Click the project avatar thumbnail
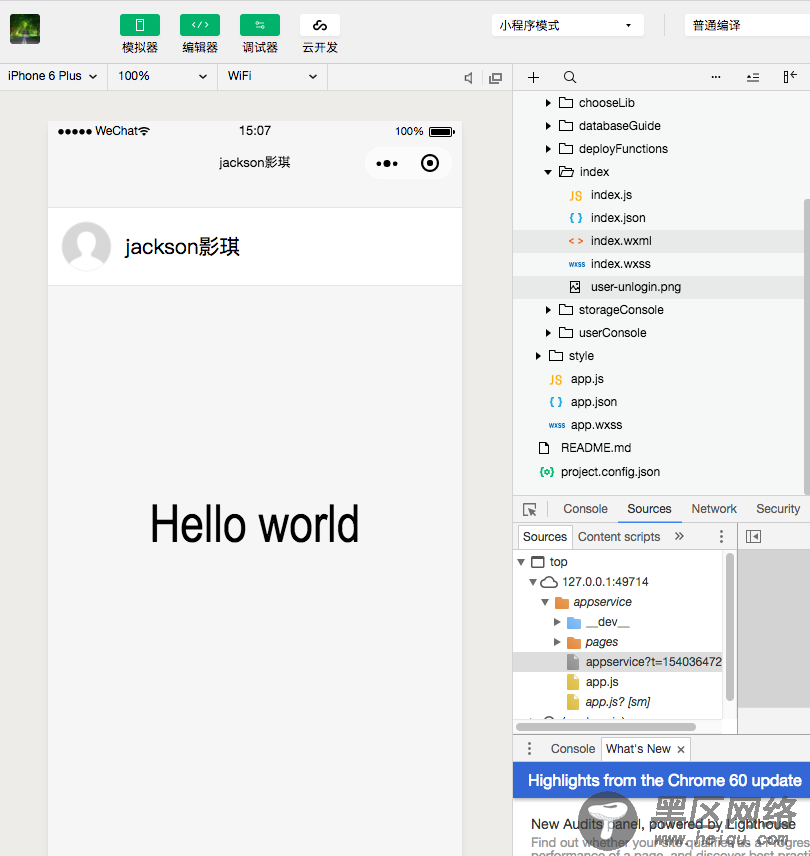Screen dimensions: 810x856 (x=25, y=29)
